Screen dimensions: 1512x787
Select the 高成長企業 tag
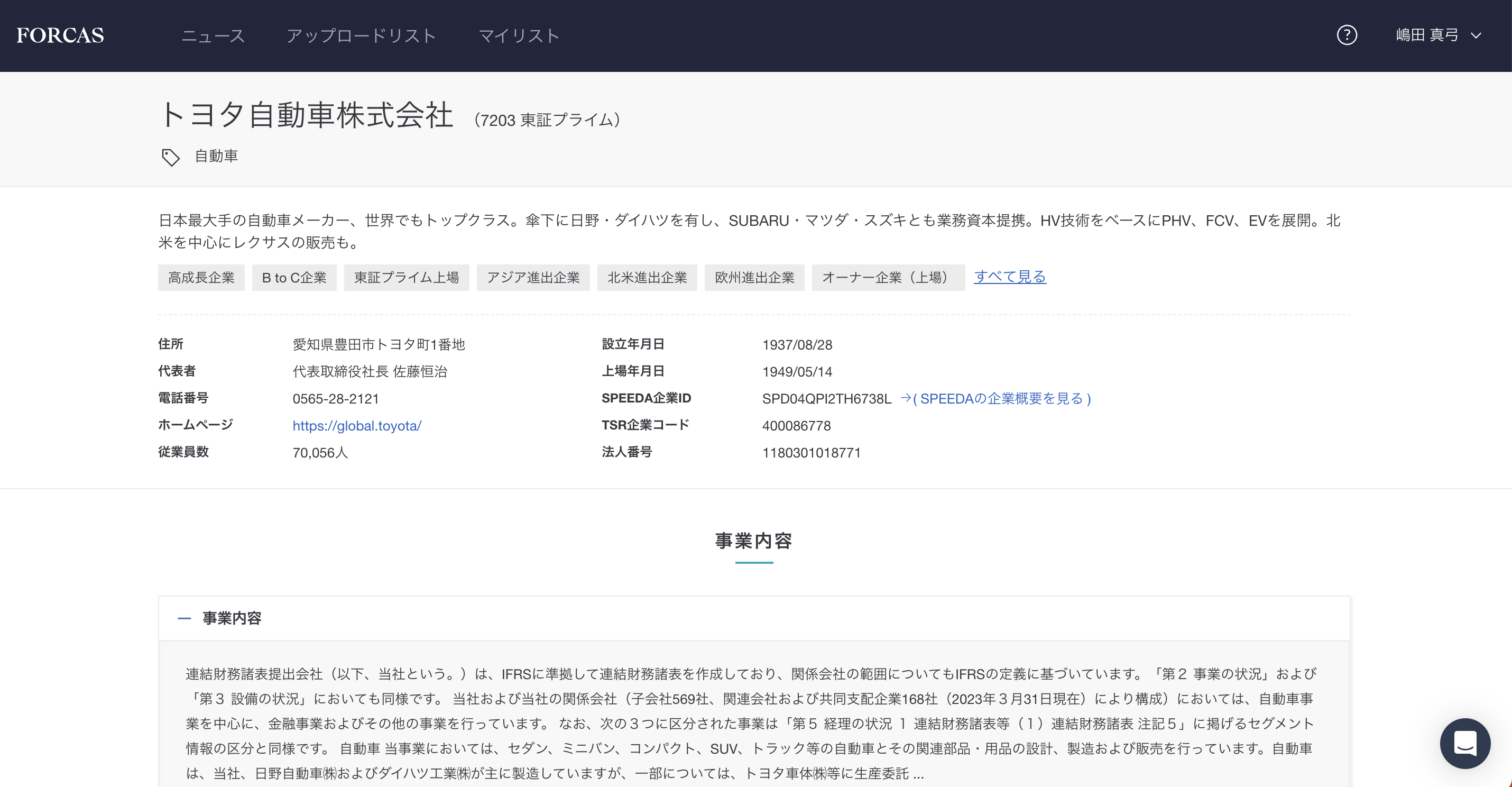click(x=201, y=277)
